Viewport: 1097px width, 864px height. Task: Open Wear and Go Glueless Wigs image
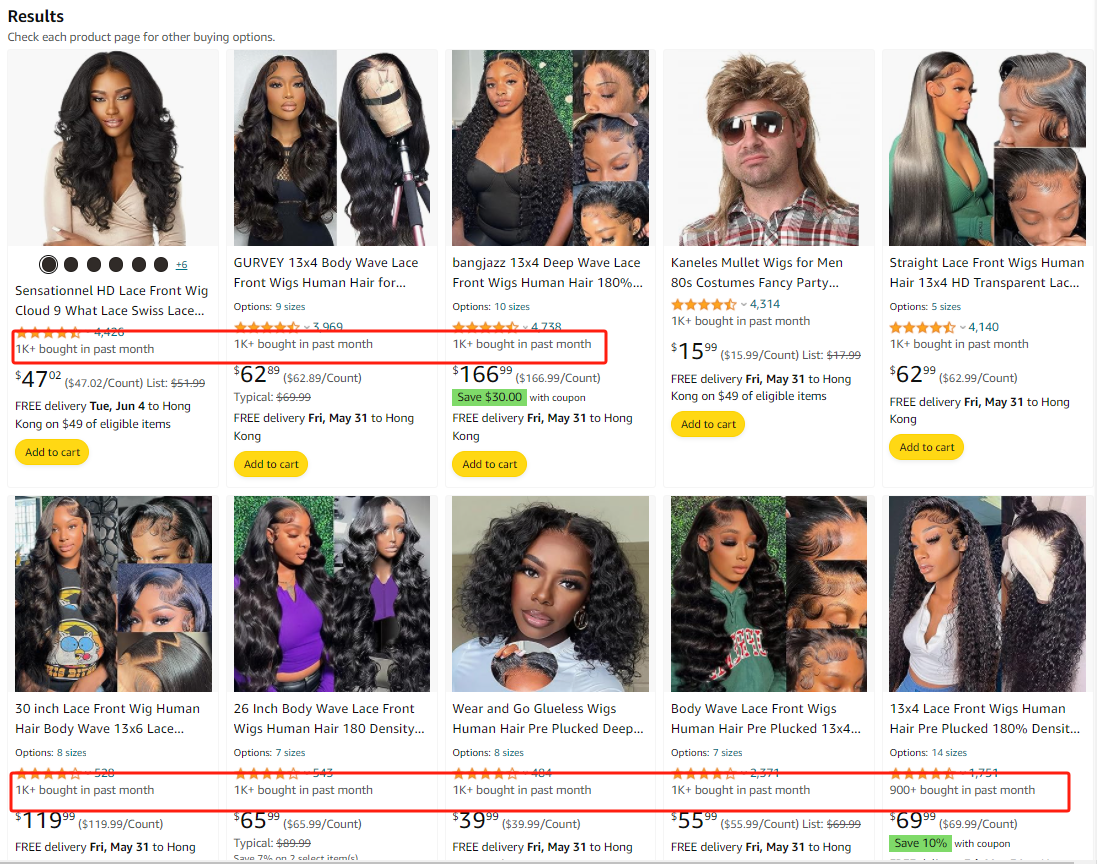(551, 594)
